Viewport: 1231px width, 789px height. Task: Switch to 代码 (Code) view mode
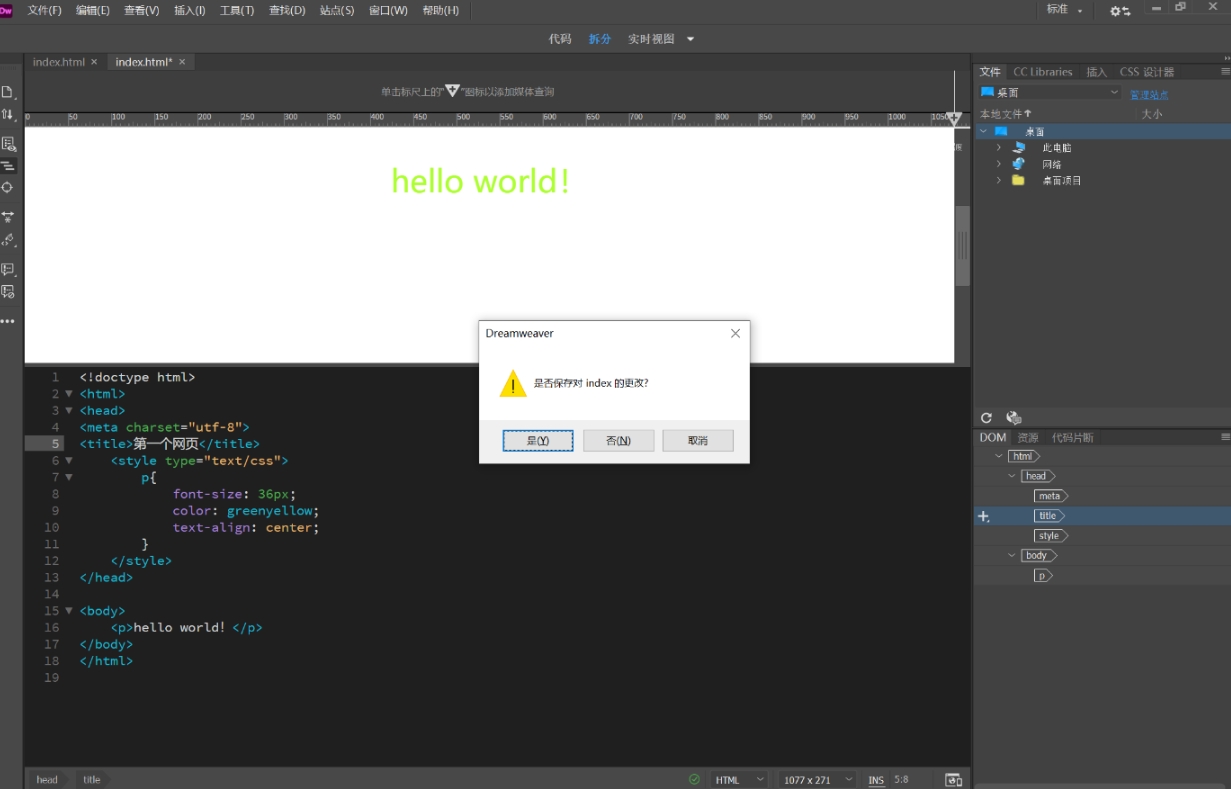click(x=560, y=39)
